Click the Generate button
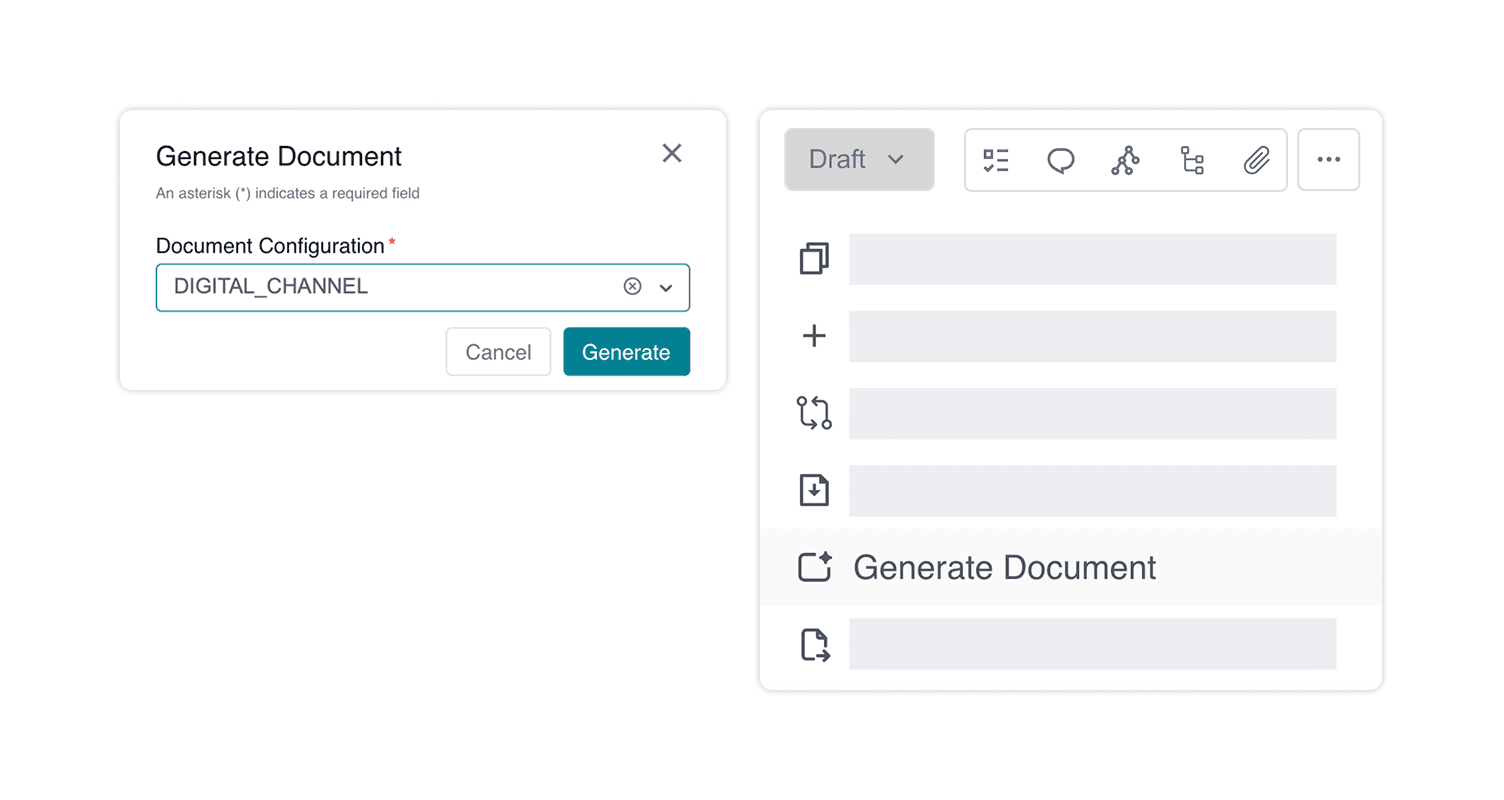 pyautogui.click(x=626, y=352)
